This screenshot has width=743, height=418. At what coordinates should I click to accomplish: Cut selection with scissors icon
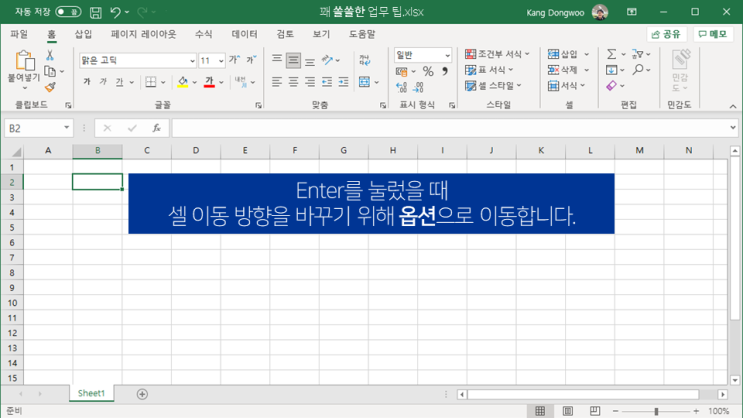click(x=50, y=55)
